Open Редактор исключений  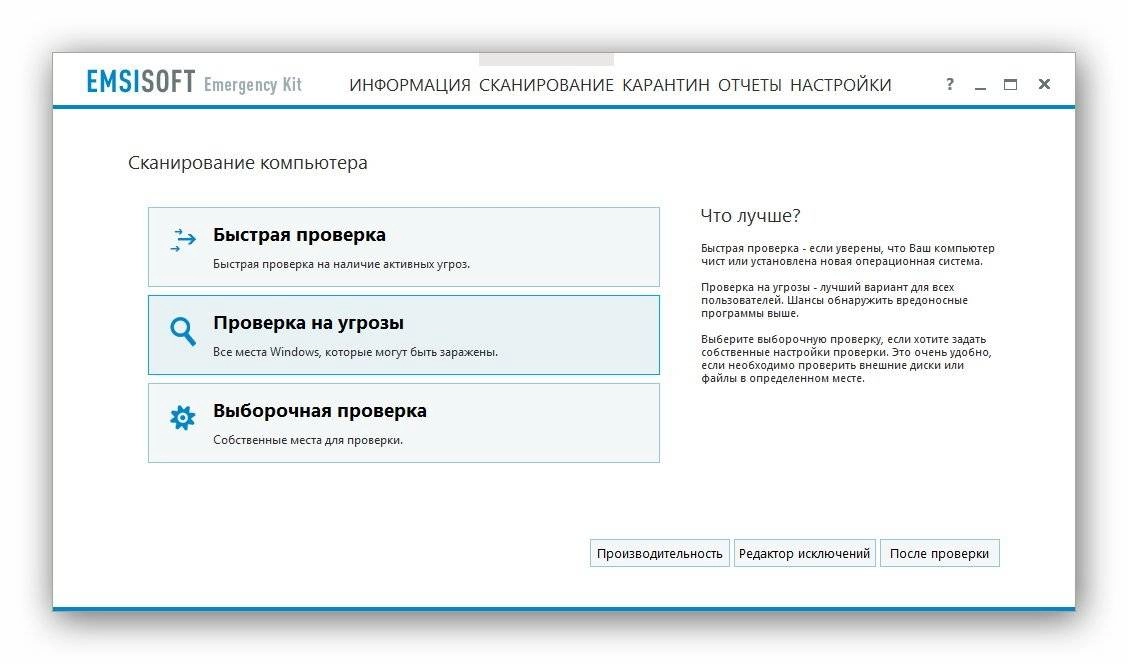804,553
